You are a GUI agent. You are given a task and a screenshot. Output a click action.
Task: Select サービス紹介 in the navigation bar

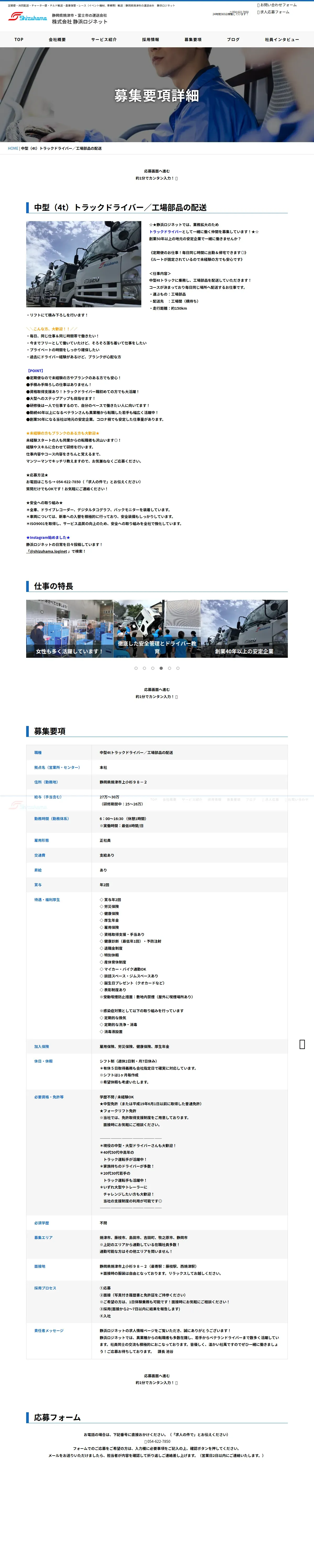pyautogui.click(x=104, y=39)
